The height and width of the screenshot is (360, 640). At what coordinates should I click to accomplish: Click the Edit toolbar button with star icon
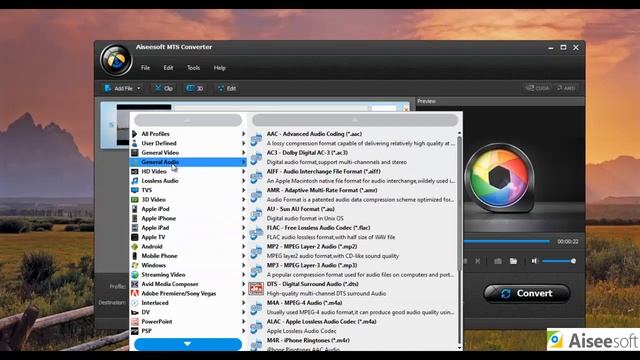pos(227,88)
